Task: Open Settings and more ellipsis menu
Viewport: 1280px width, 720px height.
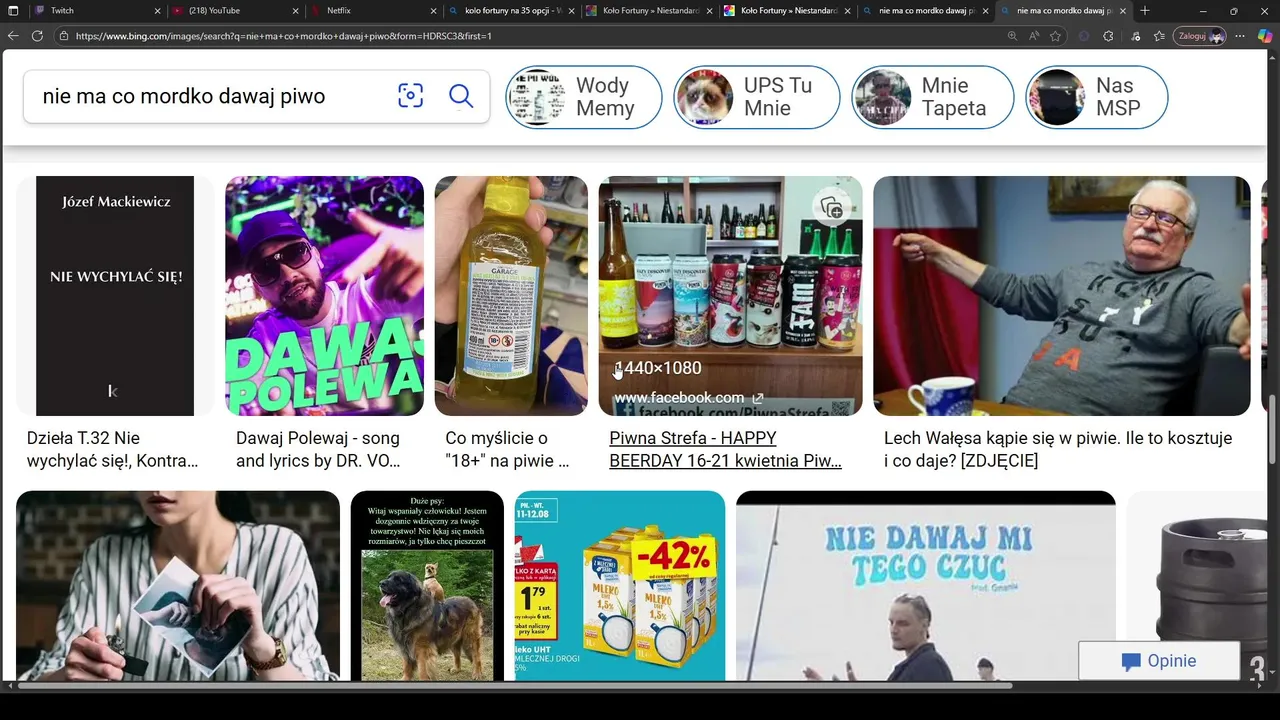Action: [x=1240, y=36]
